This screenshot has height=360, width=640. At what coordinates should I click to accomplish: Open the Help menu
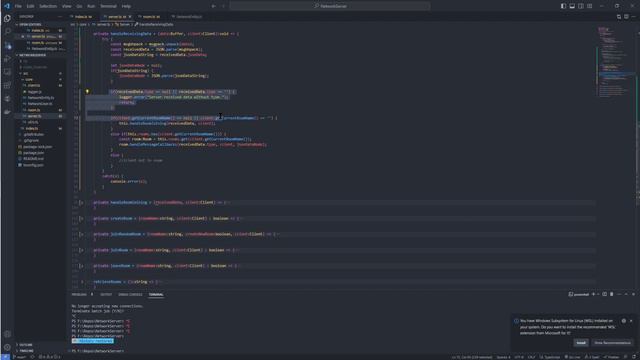(x=126, y=6)
